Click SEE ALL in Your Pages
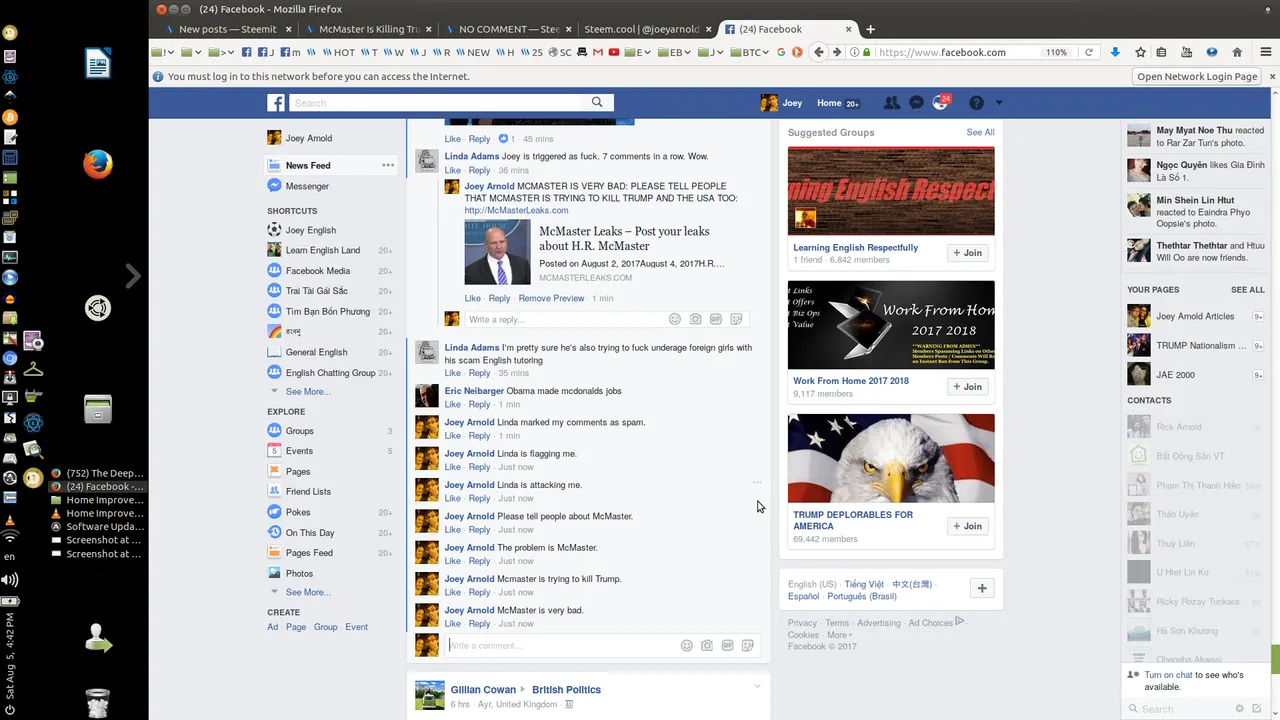 (x=1248, y=290)
